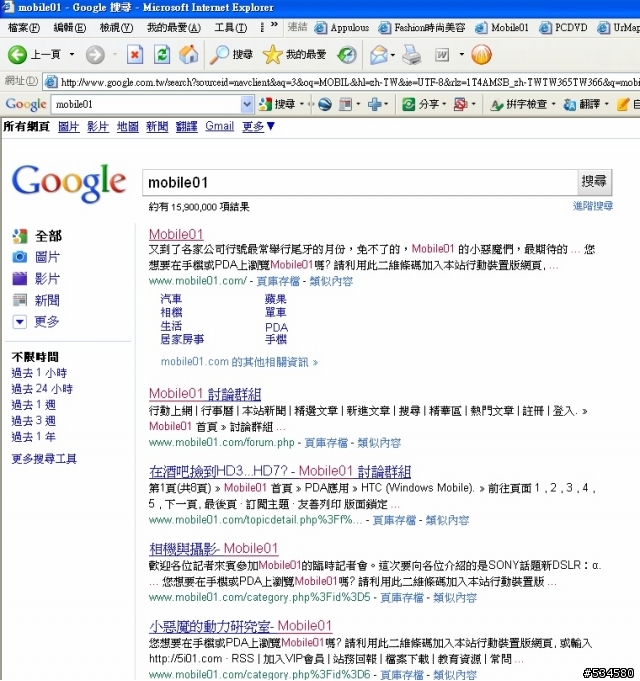Open the Back button history dropdown arrow

tap(72, 55)
